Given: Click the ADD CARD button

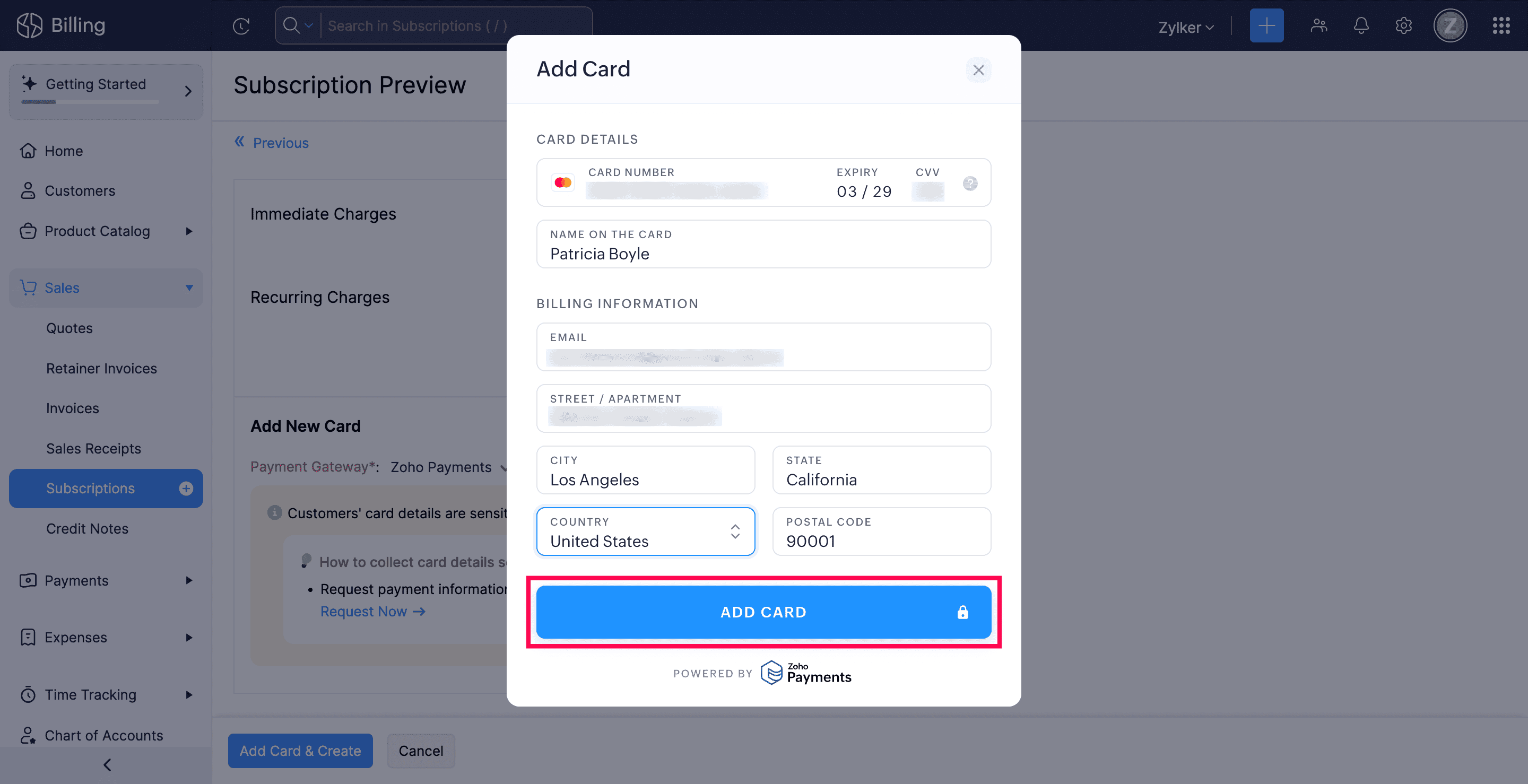Looking at the screenshot, I should pyautogui.click(x=763, y=611).
